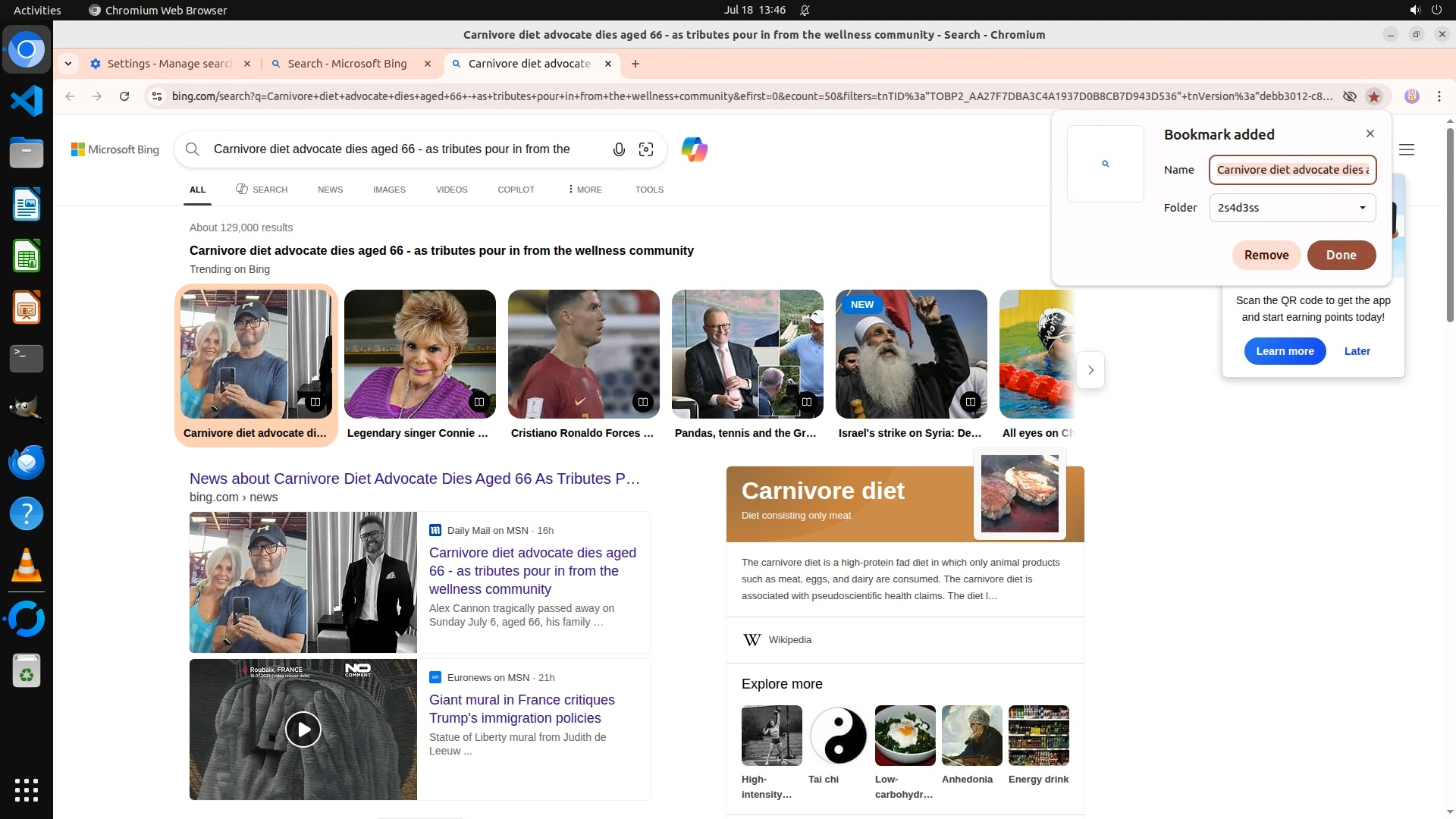Click the bookmark star in address bar
This screenshot has height=819, width=1456.
(x=1374, y=96)
